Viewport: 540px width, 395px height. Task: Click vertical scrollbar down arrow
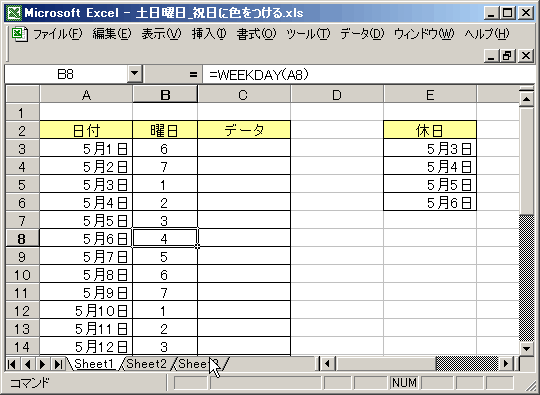(527, 348)
